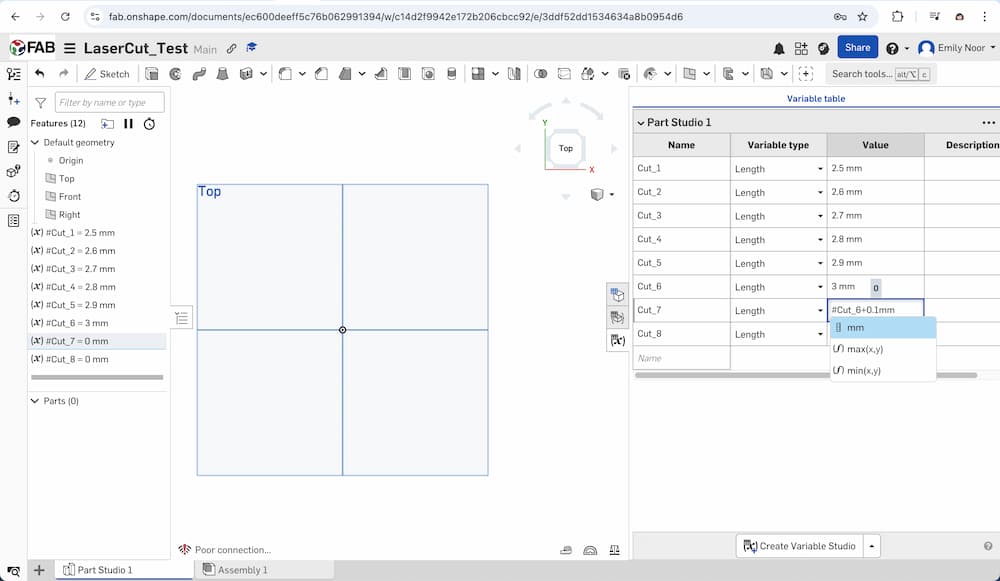Open Cut_8 variable type dropdown
This screenshot has width=1000, height=581.
coord(820,334)
